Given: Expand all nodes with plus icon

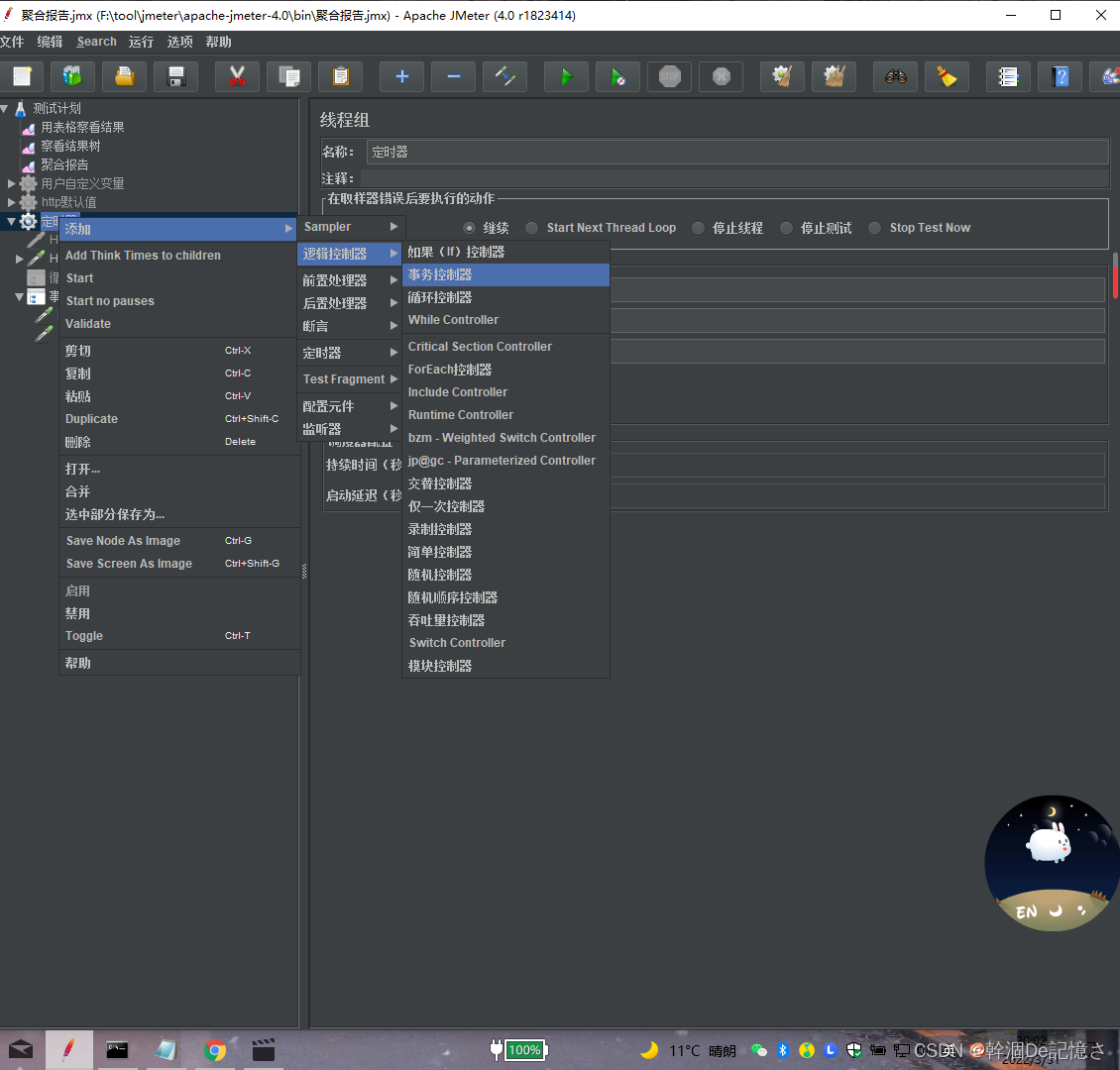Looking at the screenshot, I should pos(402,76).
